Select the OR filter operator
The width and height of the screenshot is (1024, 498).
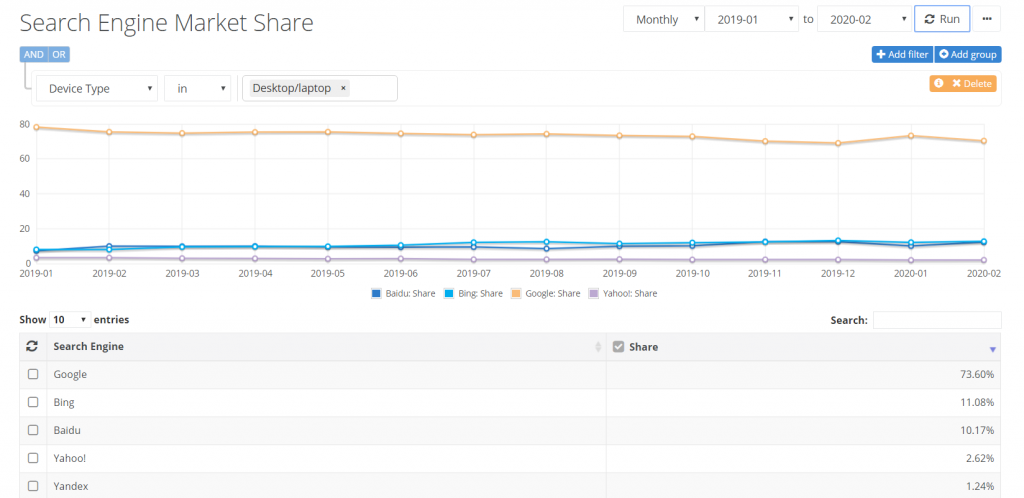(59, 54)
